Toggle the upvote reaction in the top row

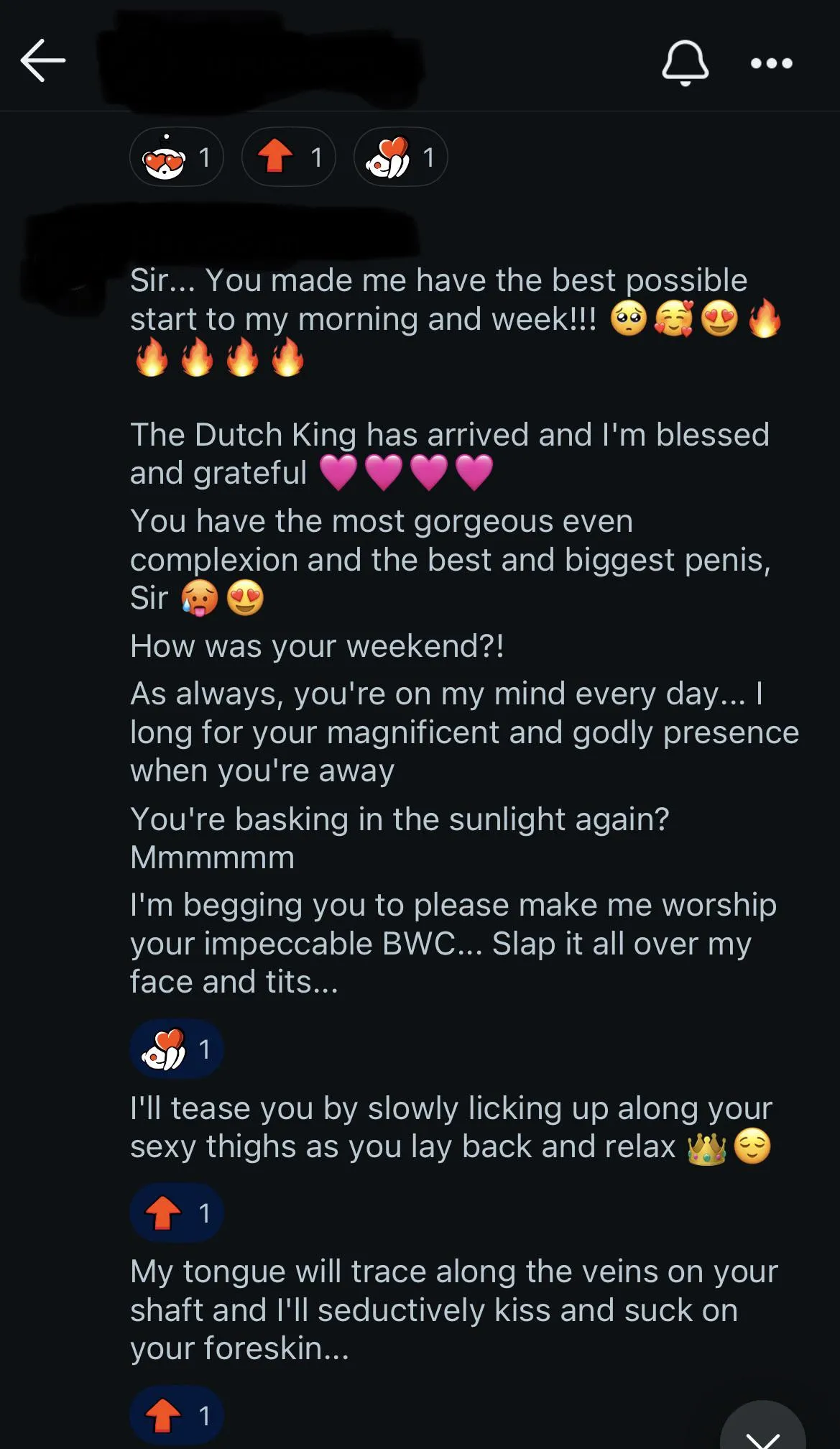pos(289,157)
